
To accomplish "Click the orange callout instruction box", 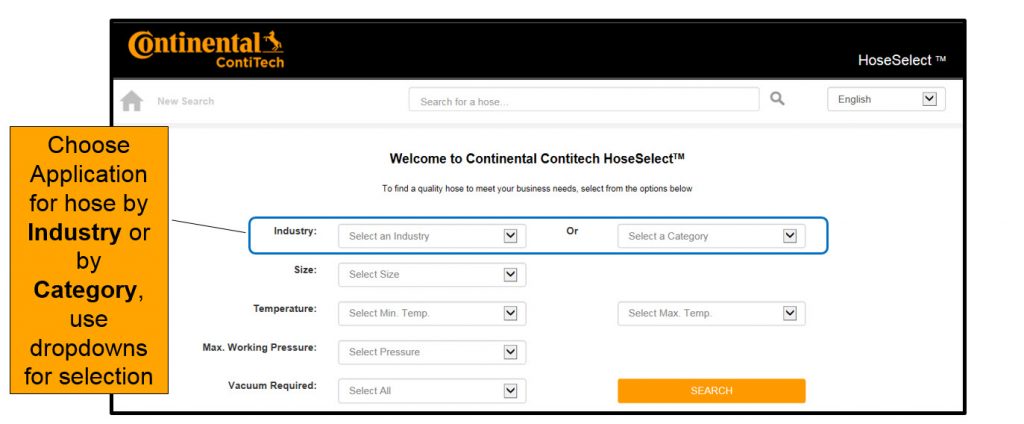I will pyautogui.click(x=89, y=260).
